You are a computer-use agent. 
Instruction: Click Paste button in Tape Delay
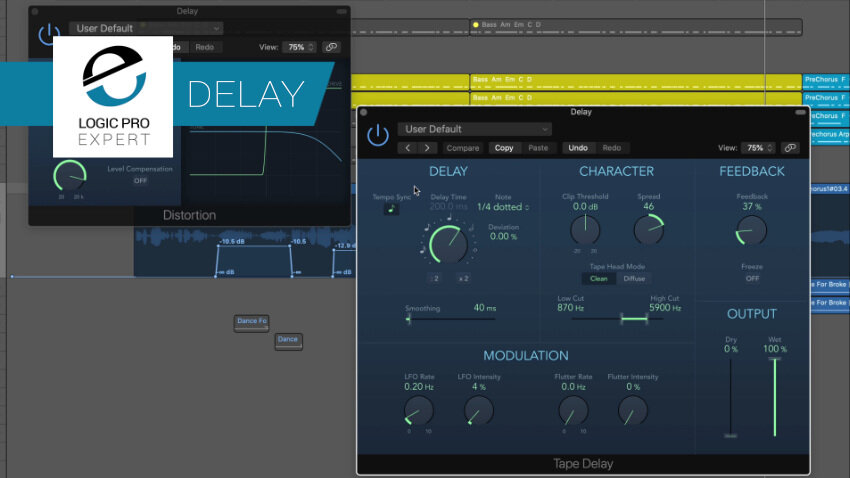click(x=538, y=148)
